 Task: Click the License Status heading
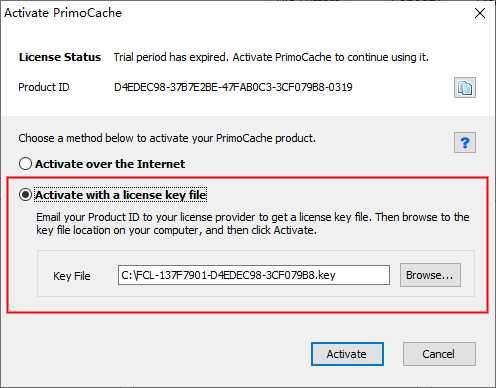pyautogui.click(x=60, y=57)
